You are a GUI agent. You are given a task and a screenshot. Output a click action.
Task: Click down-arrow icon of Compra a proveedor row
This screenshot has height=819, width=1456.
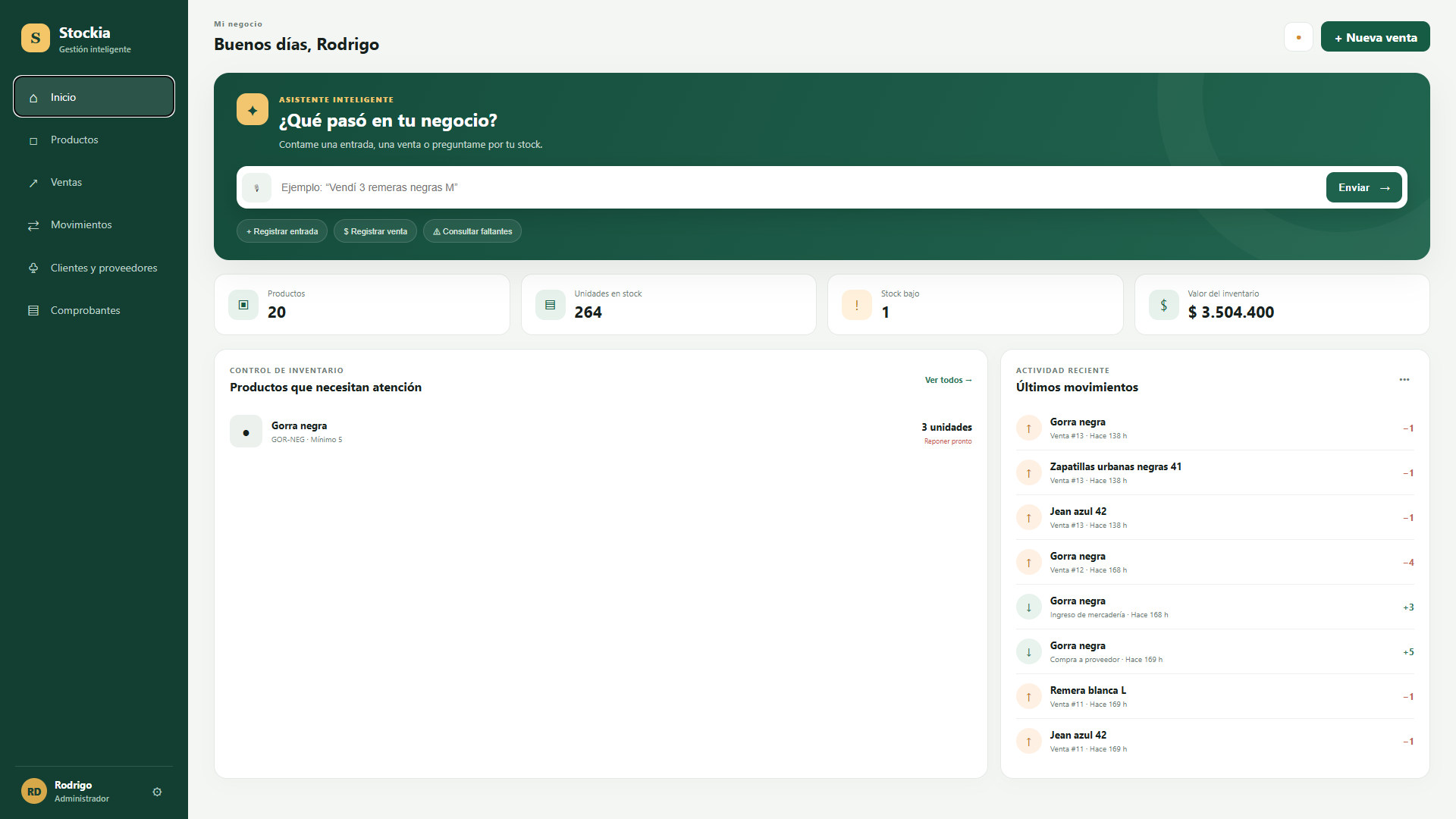tap(1029, 652)
